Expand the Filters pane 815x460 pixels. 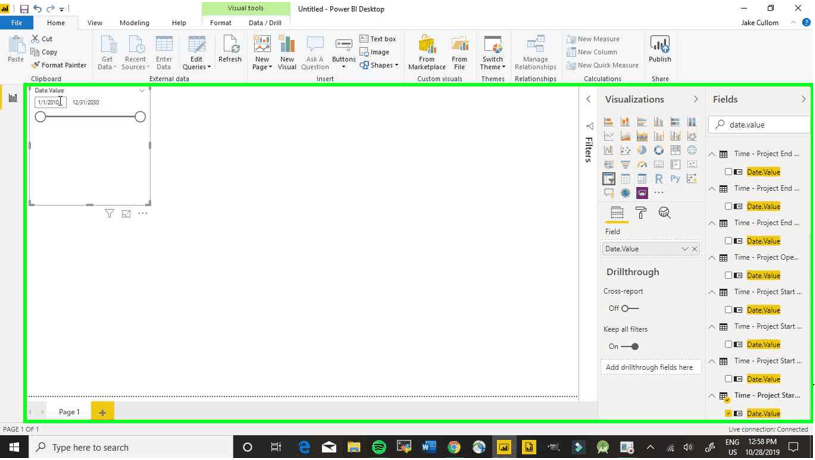point(588,99)
